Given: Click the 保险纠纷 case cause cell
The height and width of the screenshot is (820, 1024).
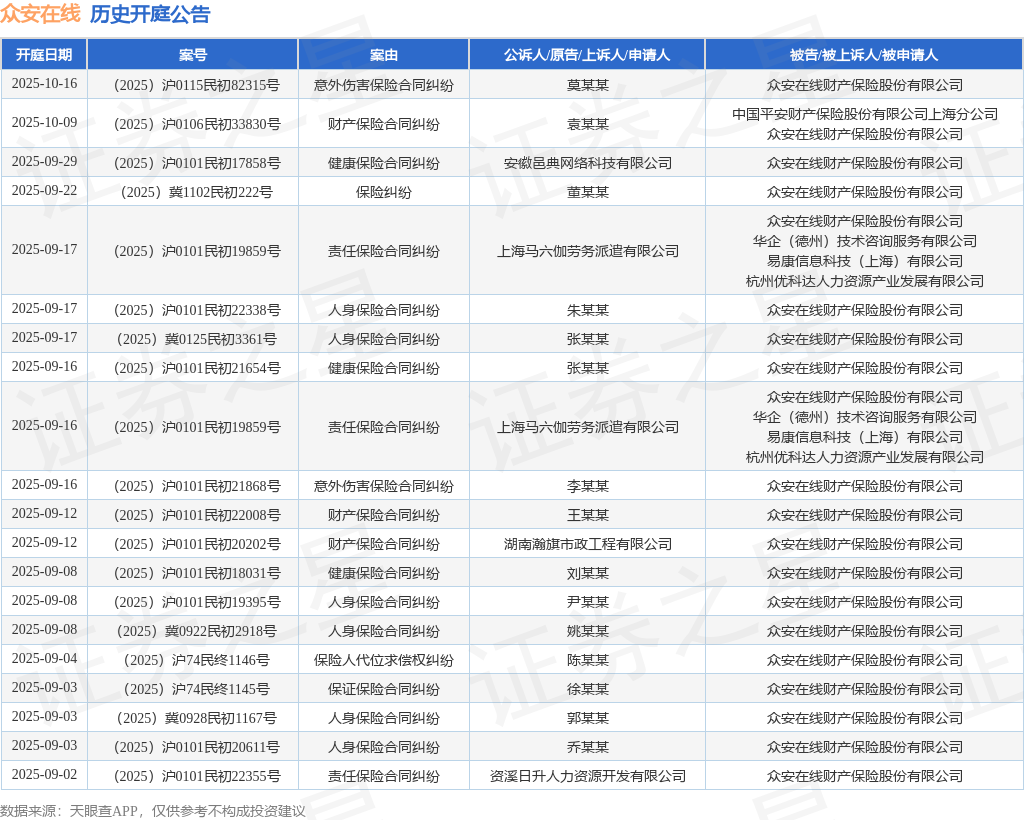Looking at the screenshot, I should 383,192.
